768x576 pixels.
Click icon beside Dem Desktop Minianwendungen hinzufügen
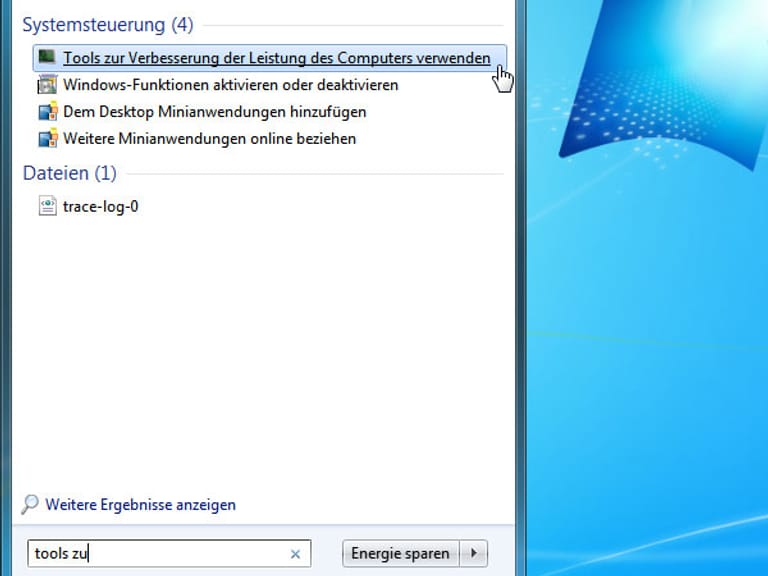coord(48,111)
